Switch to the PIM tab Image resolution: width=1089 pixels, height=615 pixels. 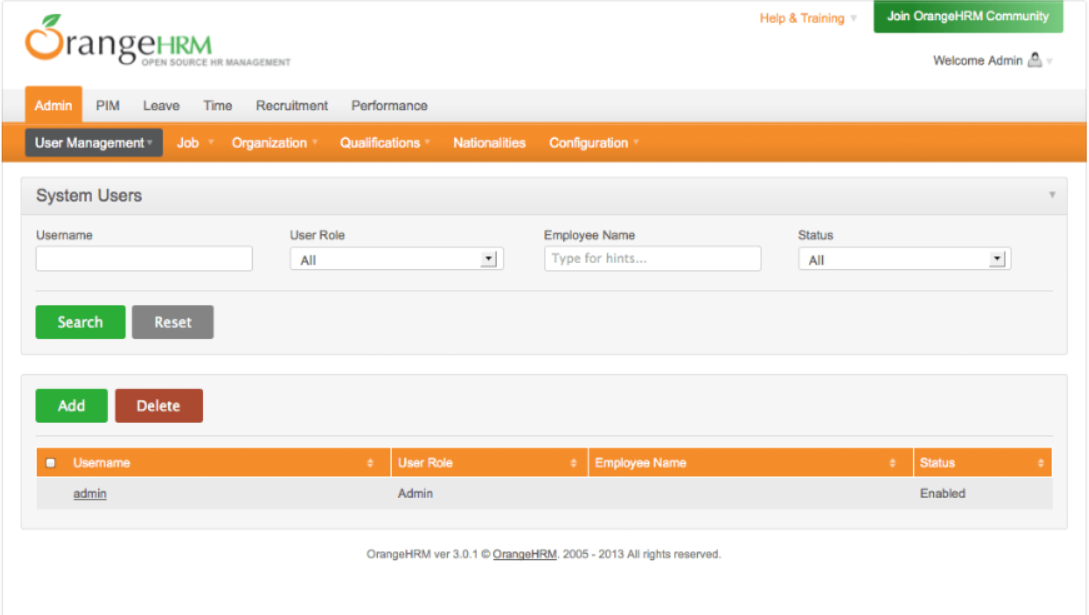point(108,105)
